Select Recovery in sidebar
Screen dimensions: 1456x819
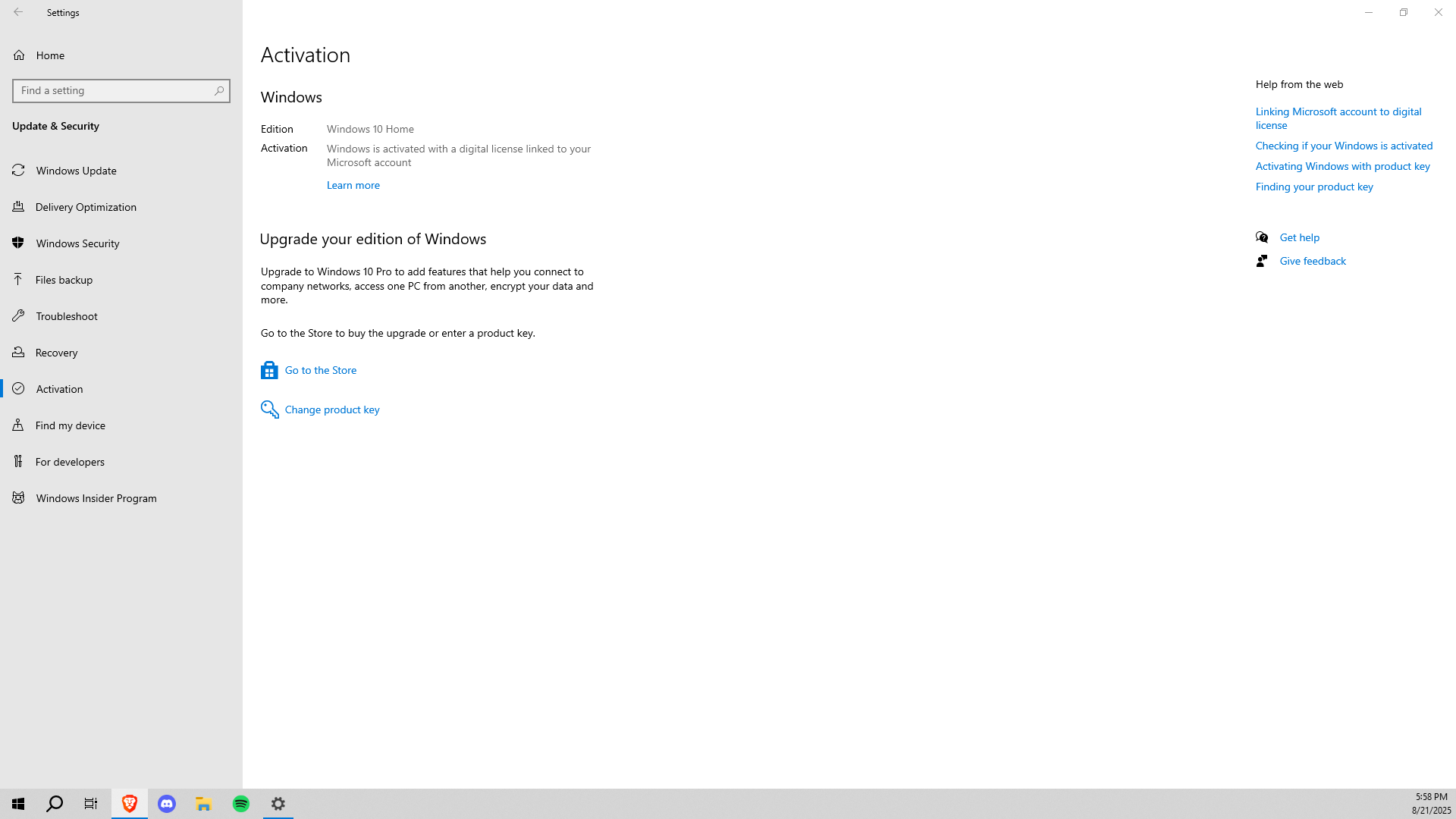(121, 353)
